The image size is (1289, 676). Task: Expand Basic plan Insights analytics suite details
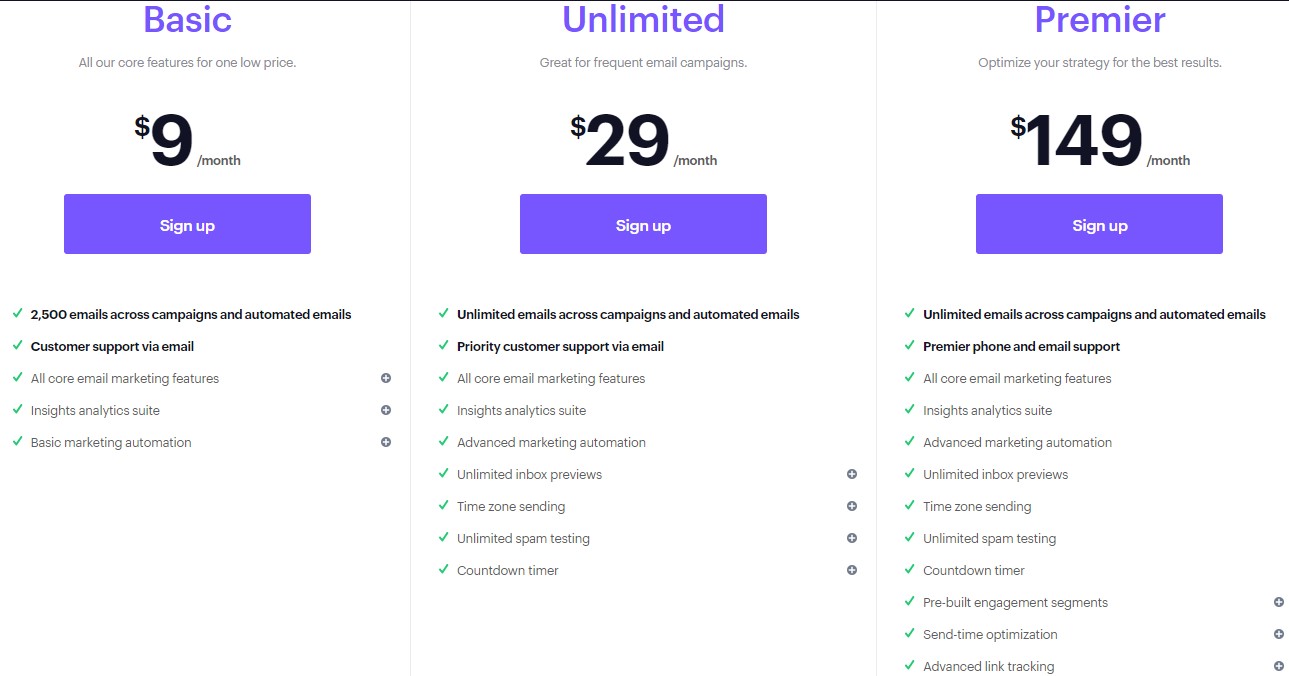click(x=386, y=410)
